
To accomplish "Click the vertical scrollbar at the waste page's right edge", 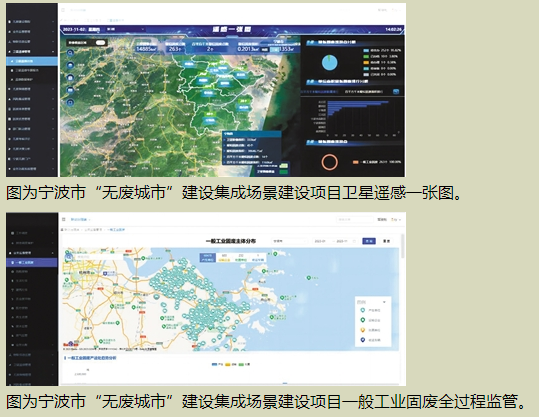I will coord(403,246).
